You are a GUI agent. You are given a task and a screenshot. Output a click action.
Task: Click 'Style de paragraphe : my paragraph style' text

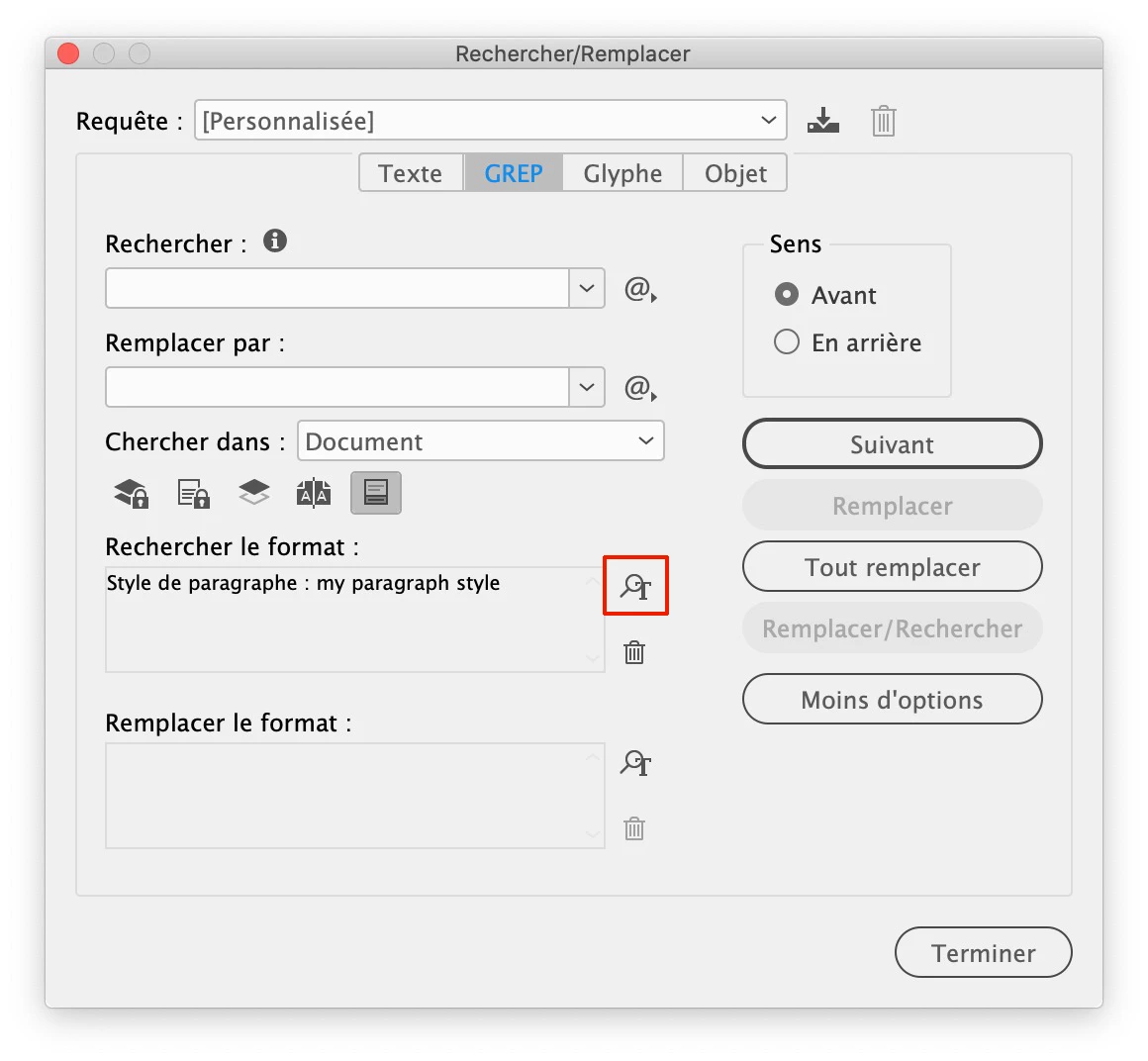pos(303,584)
